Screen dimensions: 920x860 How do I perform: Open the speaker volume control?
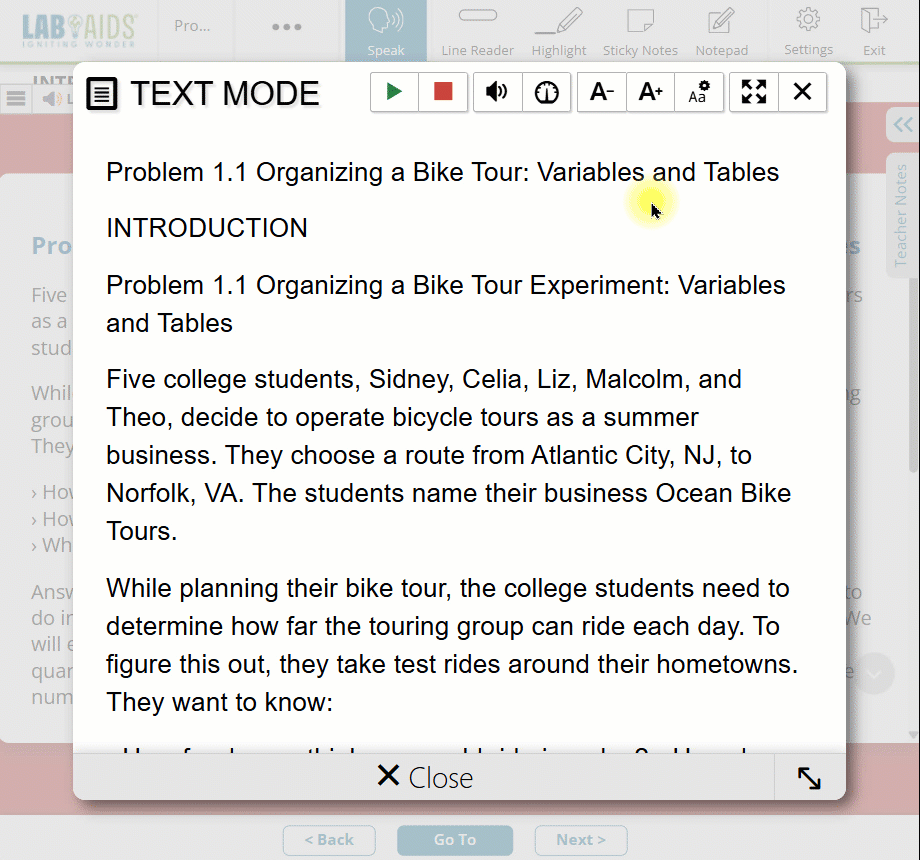[x=497, y=92]
